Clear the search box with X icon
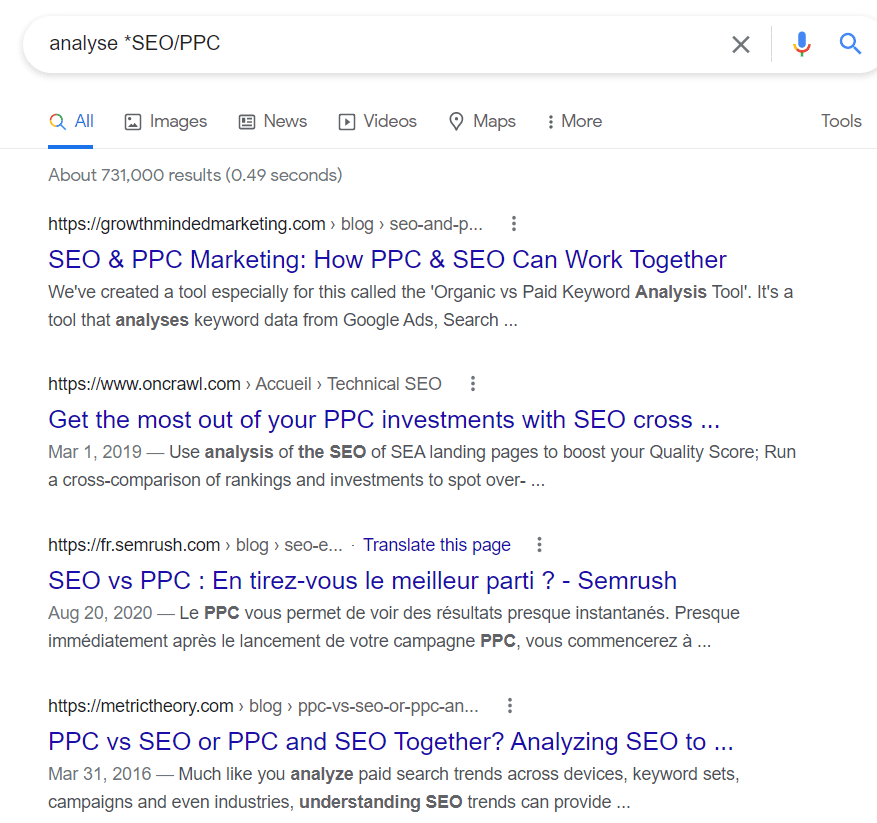The height and width of the screenshot is (823, 877). [x=740, y=44]
